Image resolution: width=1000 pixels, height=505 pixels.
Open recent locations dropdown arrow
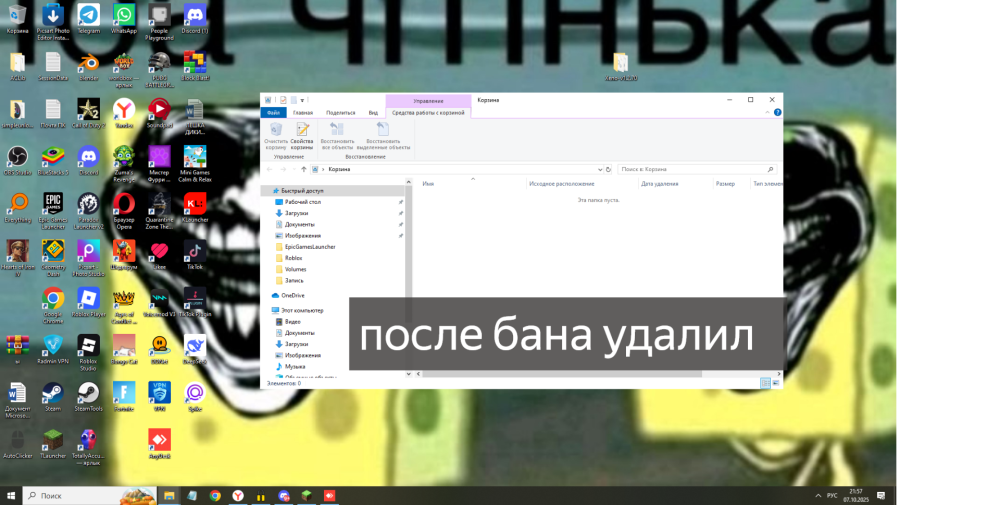[x=293, y=170]
